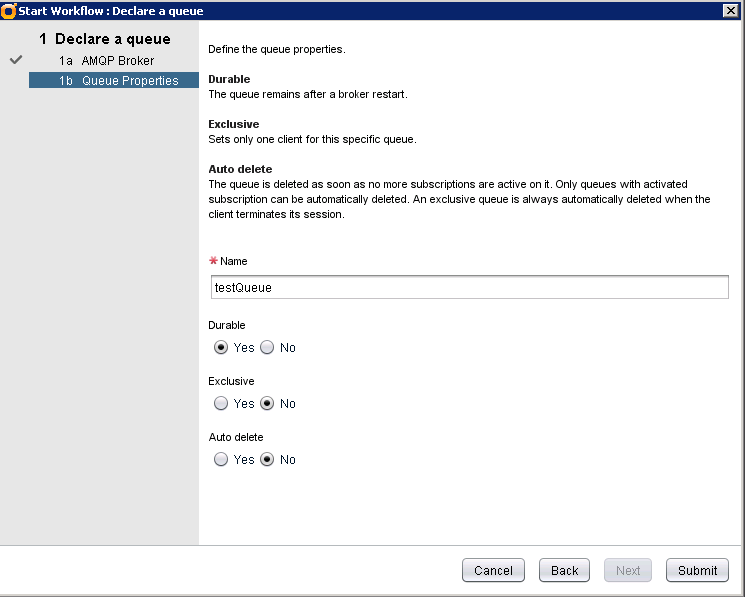Close the Start Workflow dialog
Screen dimensions: 745x597
coord(730,10)
